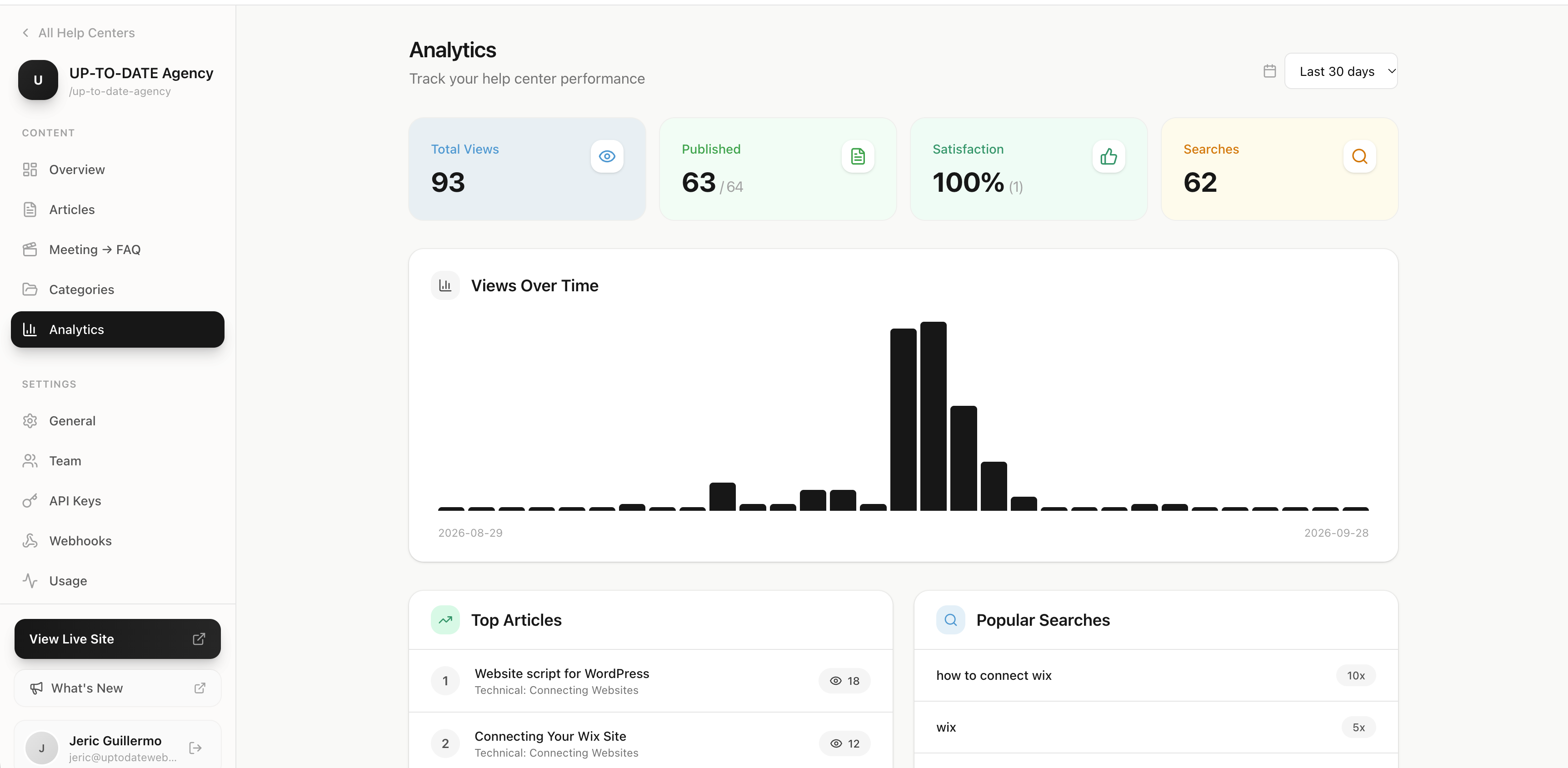This screenshot has height=768, width=1568.
Task: Select the 'how to connect wix' search row
Action: (1155, 675)
